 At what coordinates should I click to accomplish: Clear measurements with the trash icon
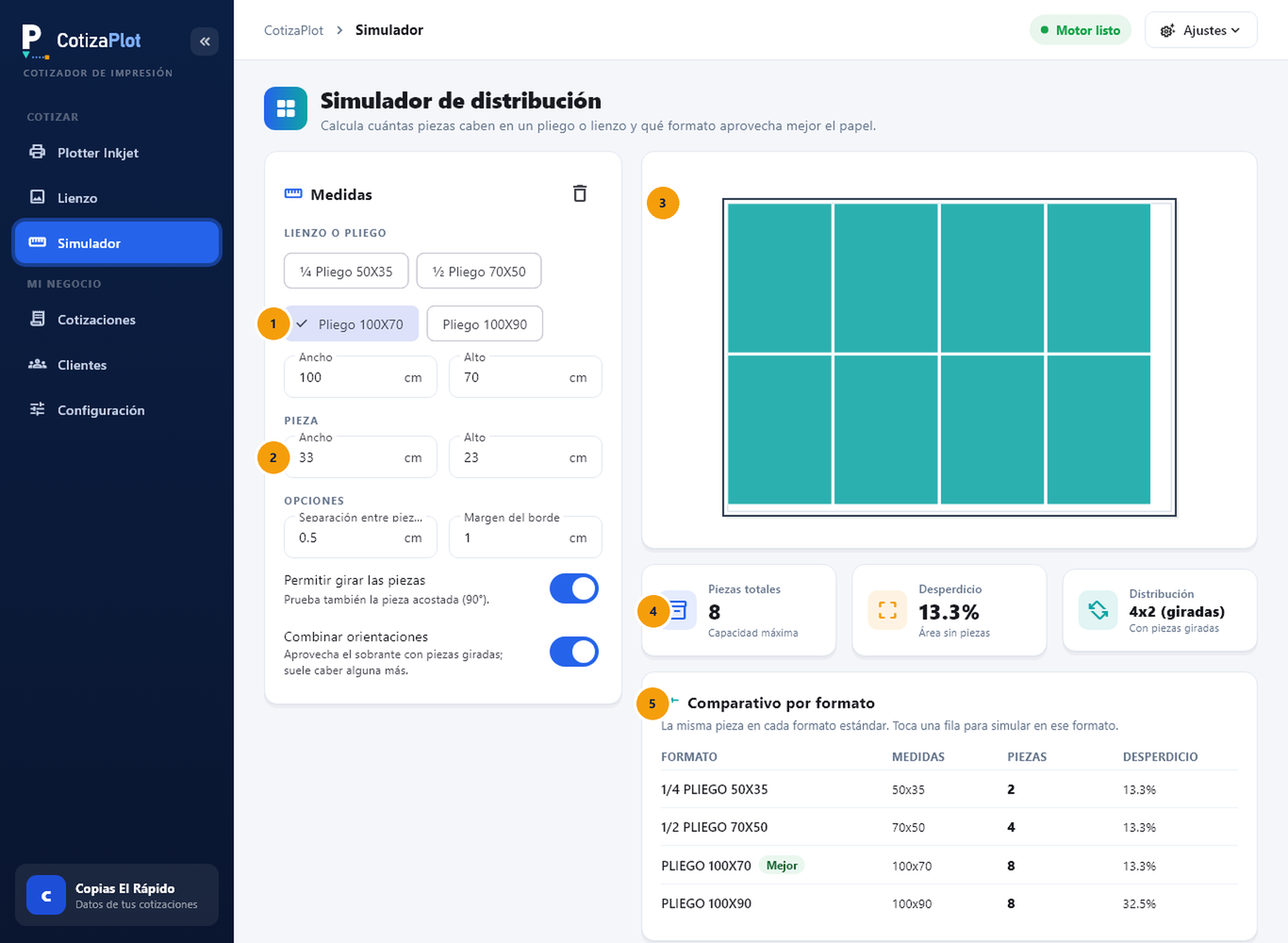click(x=580, y=193)
